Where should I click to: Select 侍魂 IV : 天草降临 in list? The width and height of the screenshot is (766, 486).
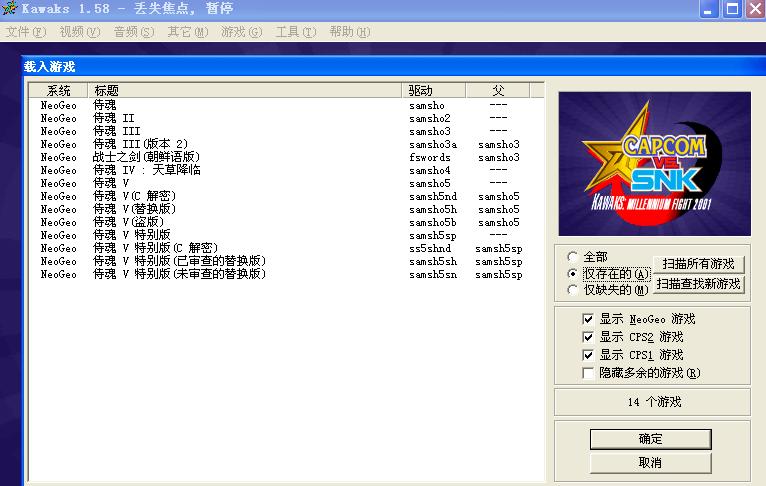click(147, 170)
